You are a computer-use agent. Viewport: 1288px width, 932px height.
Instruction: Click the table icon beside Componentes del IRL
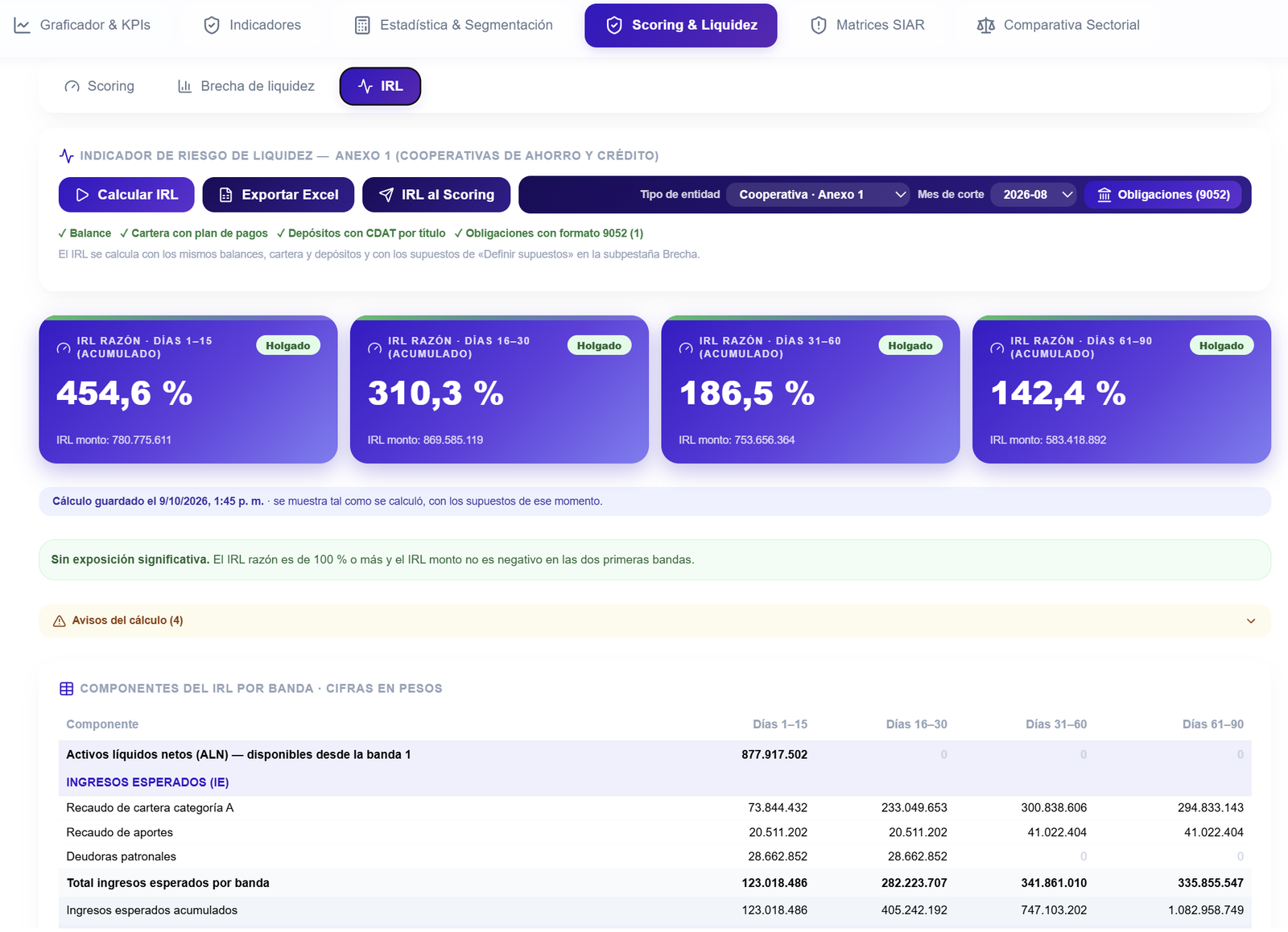point(67,688)
